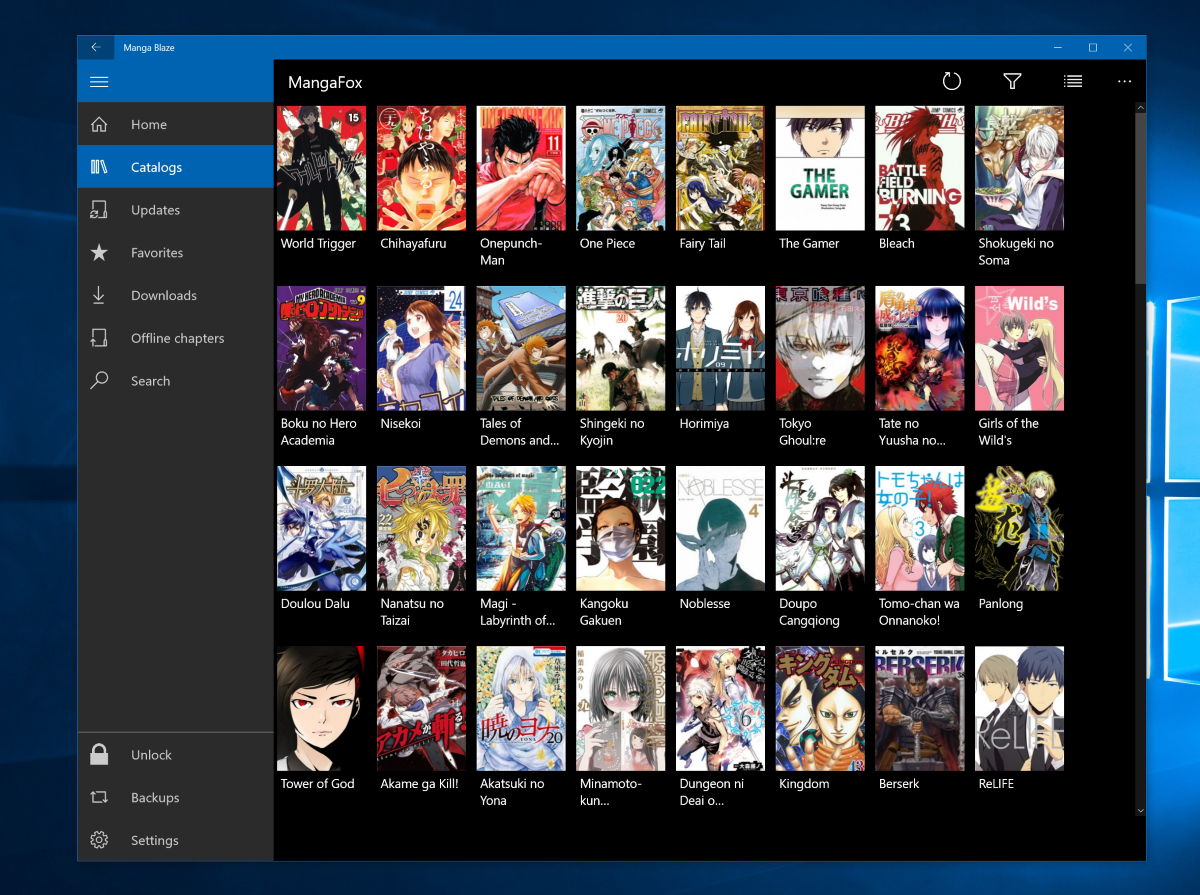
Task: Open World Trigger cover
Action: pos(321,168)
